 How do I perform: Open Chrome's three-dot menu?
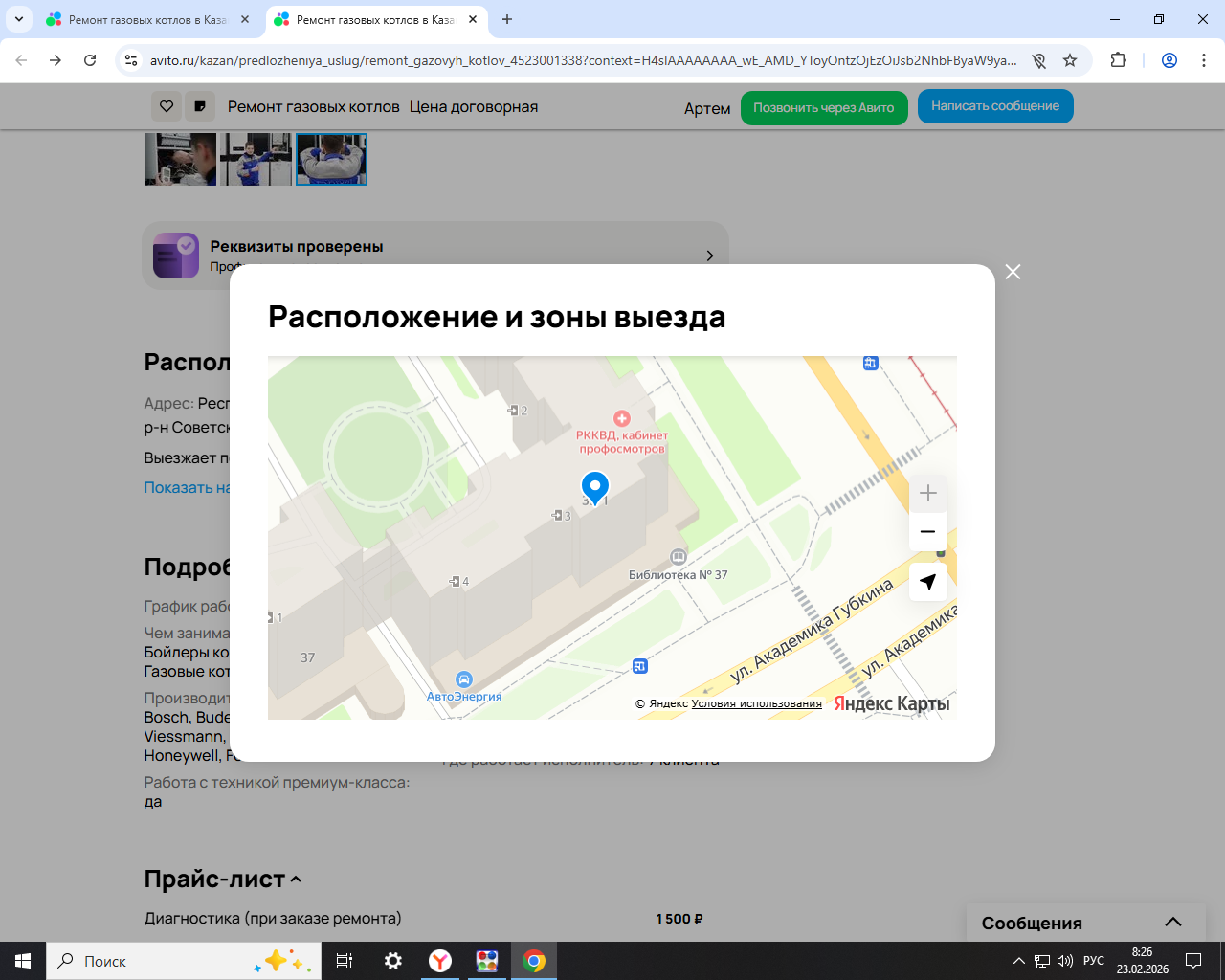(x=1204, y=60)
